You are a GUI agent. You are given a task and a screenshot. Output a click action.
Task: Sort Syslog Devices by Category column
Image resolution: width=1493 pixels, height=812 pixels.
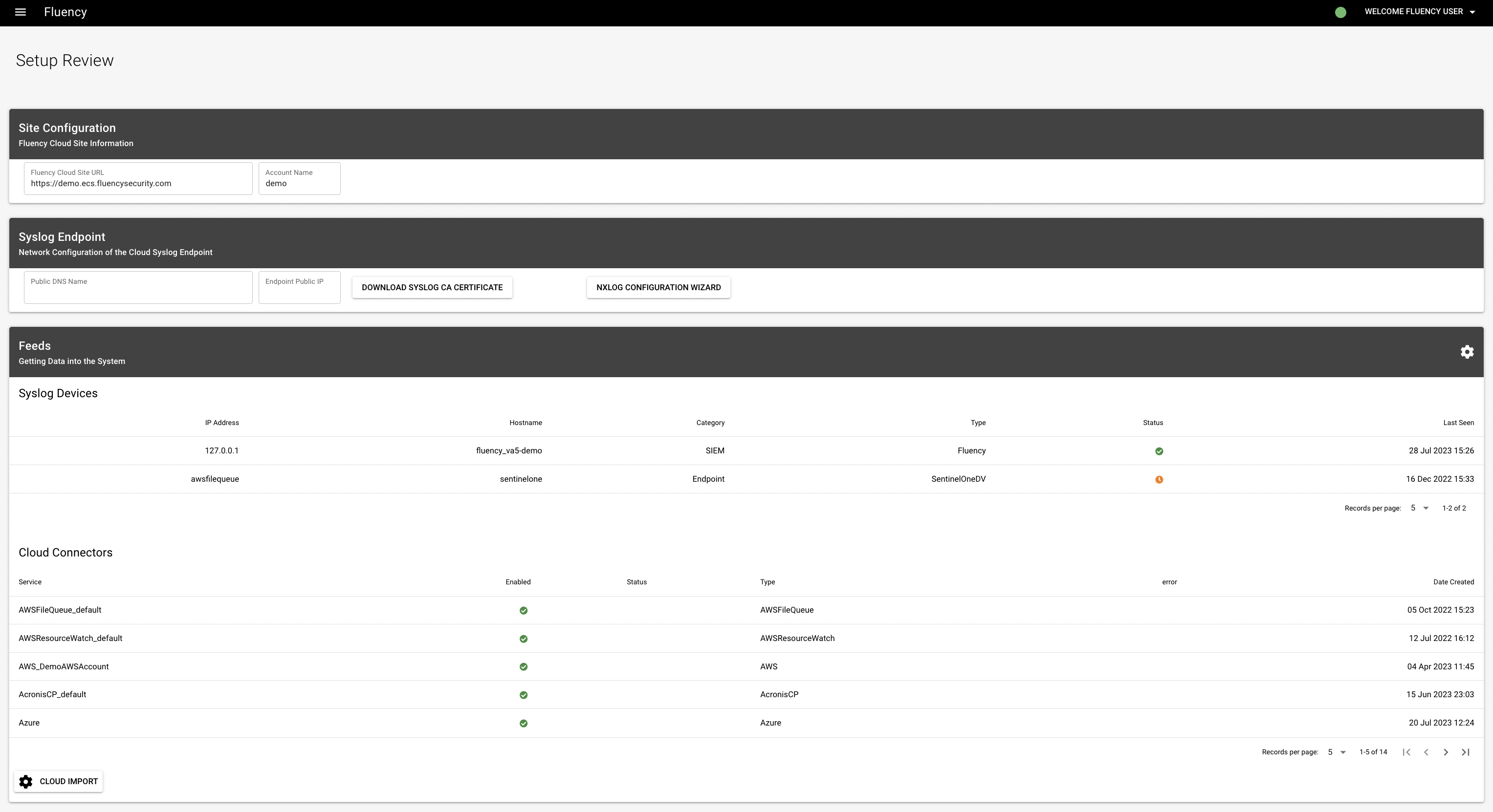[x=710, y=423]
